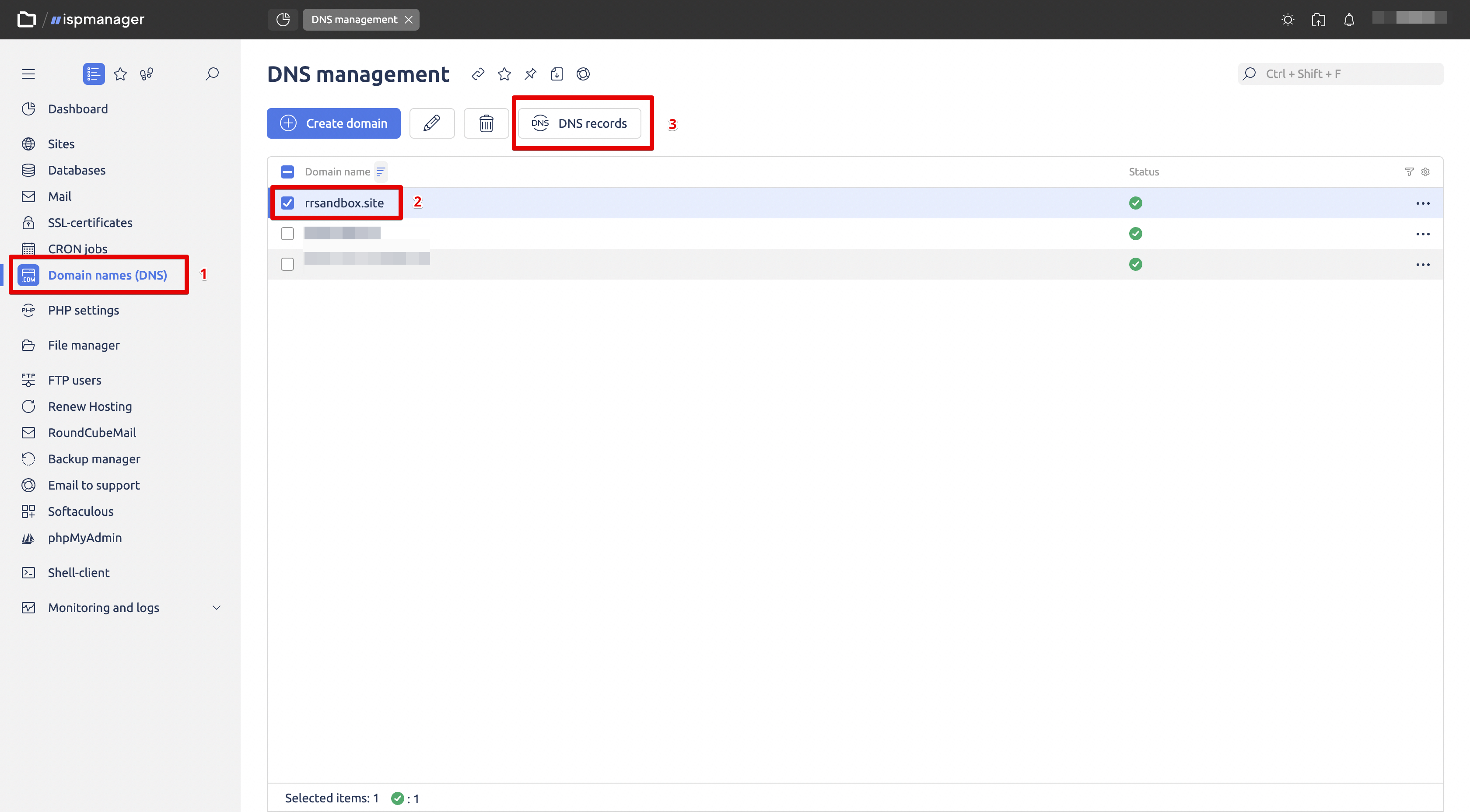The height and width of the screenshot is (812, 1470).
Task: Click the user account name in top bar
Action: tap(1410, 17)
